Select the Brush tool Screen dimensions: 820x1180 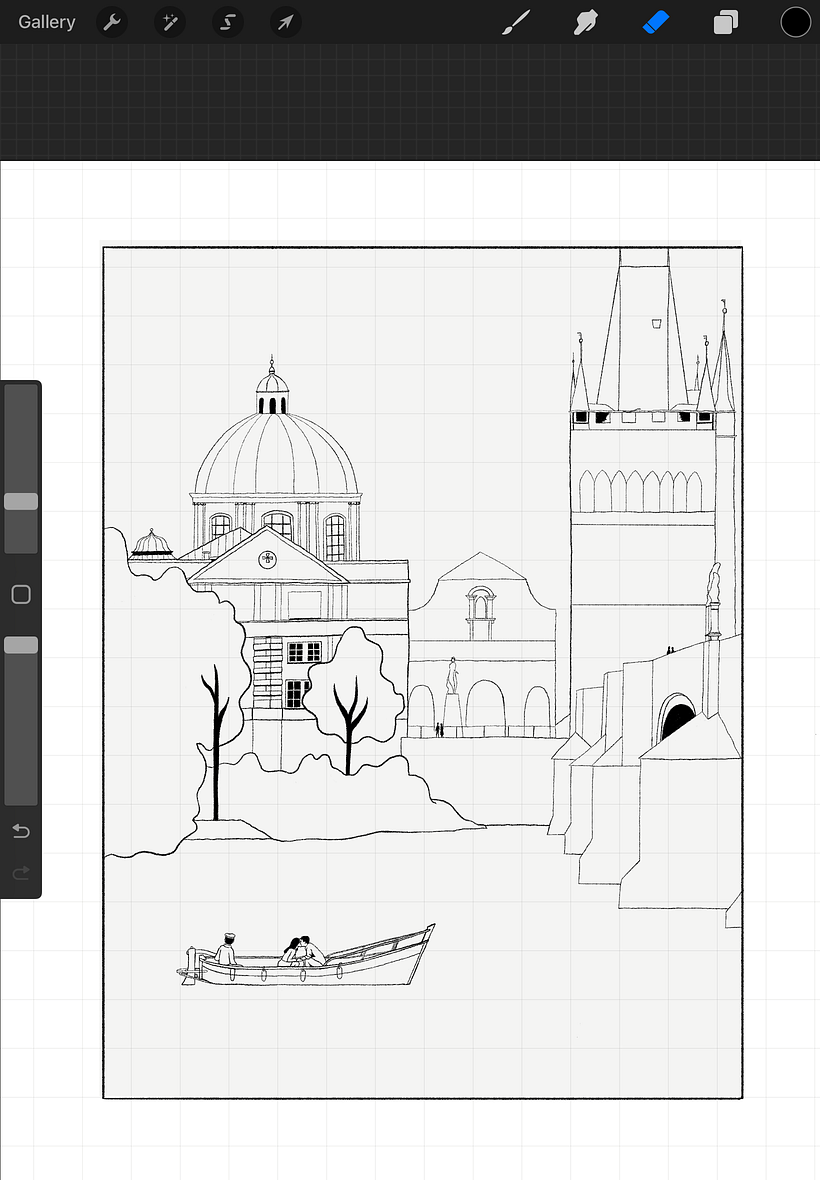(x=516, y=22)
